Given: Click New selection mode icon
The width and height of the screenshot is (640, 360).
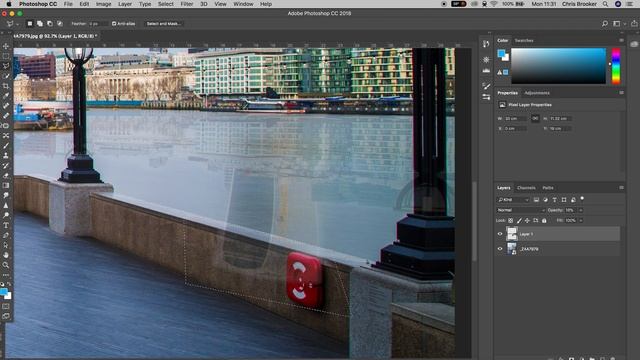Looking at the screenshot, I should point(30,24).
